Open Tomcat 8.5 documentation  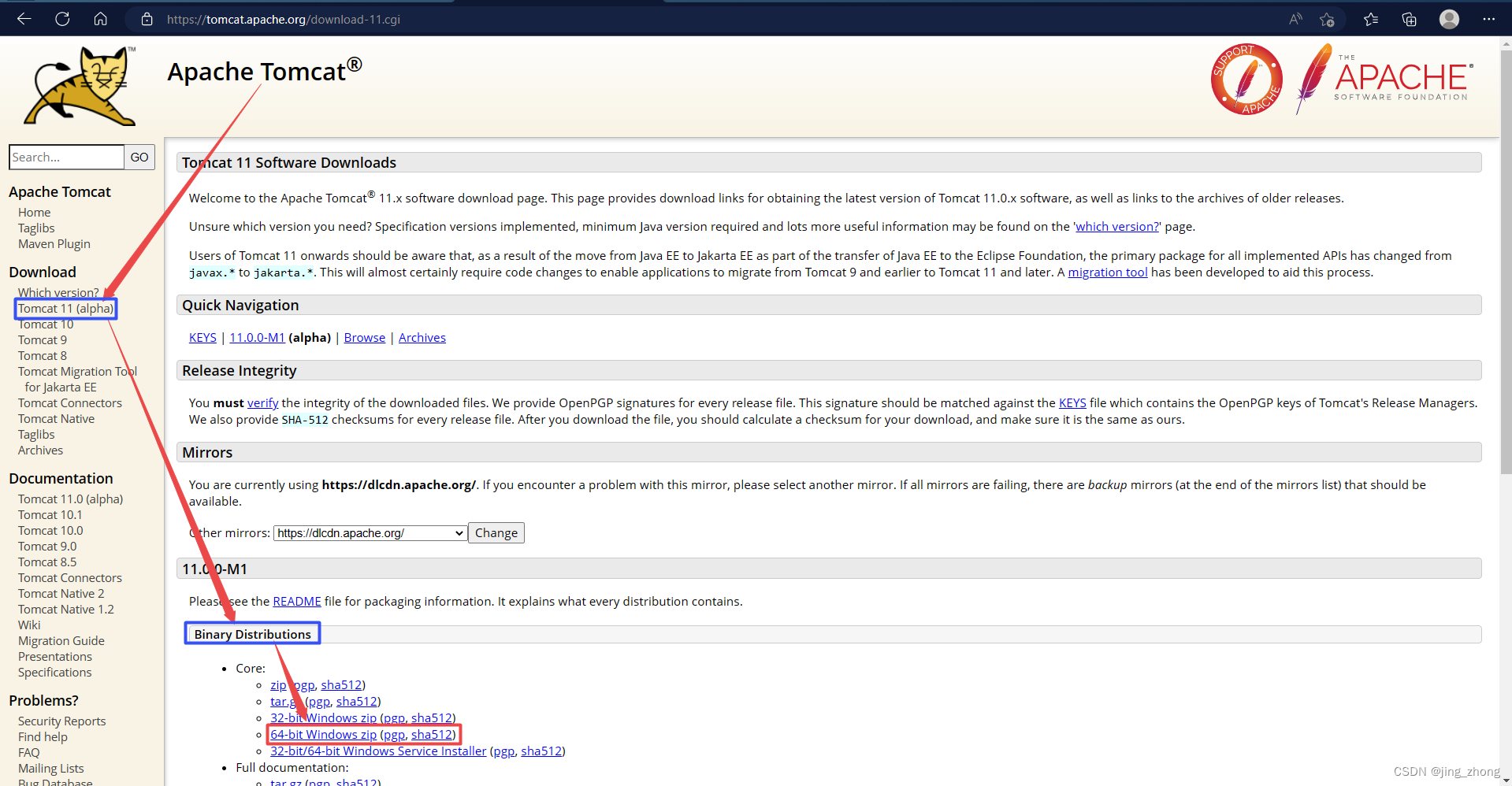click(x=47, y=562)
